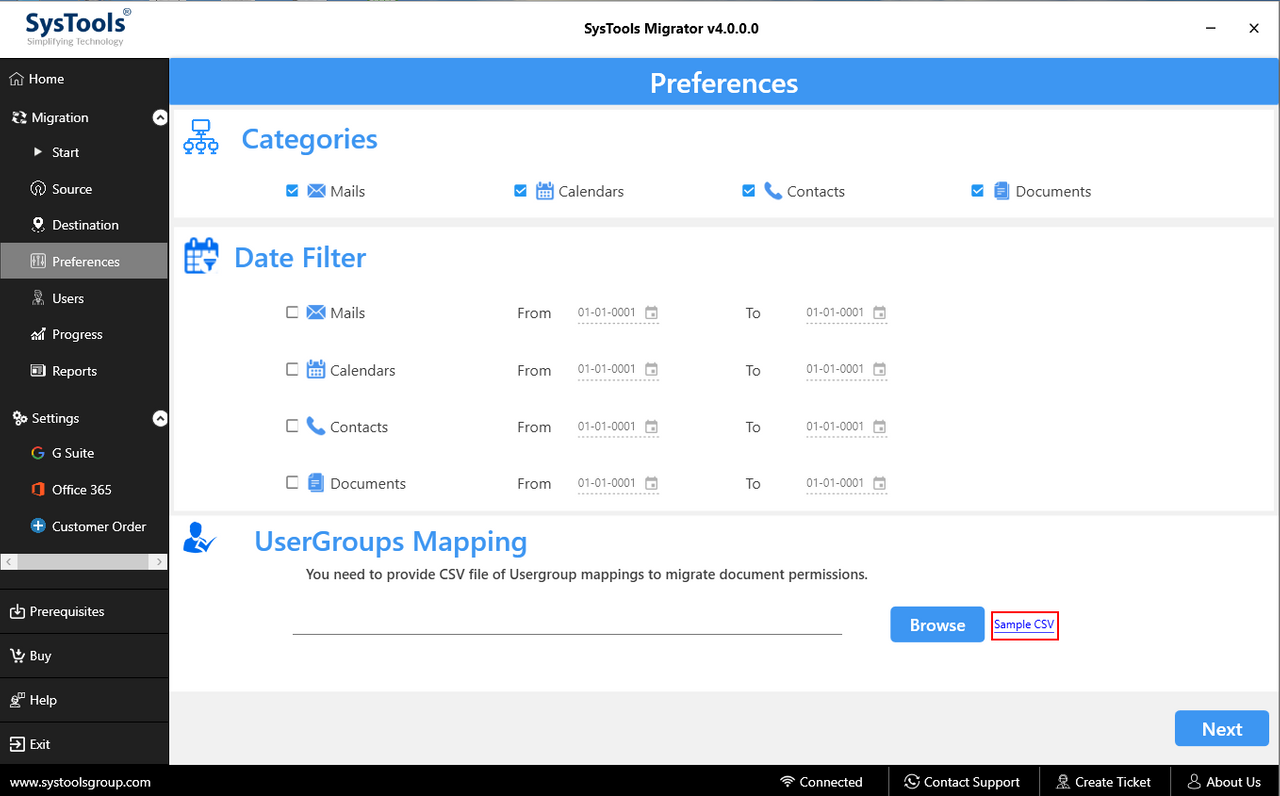Click the phone icon in Date Filter Contacts row
This screenshot has width=1280, height=796.
click(316, 426)
